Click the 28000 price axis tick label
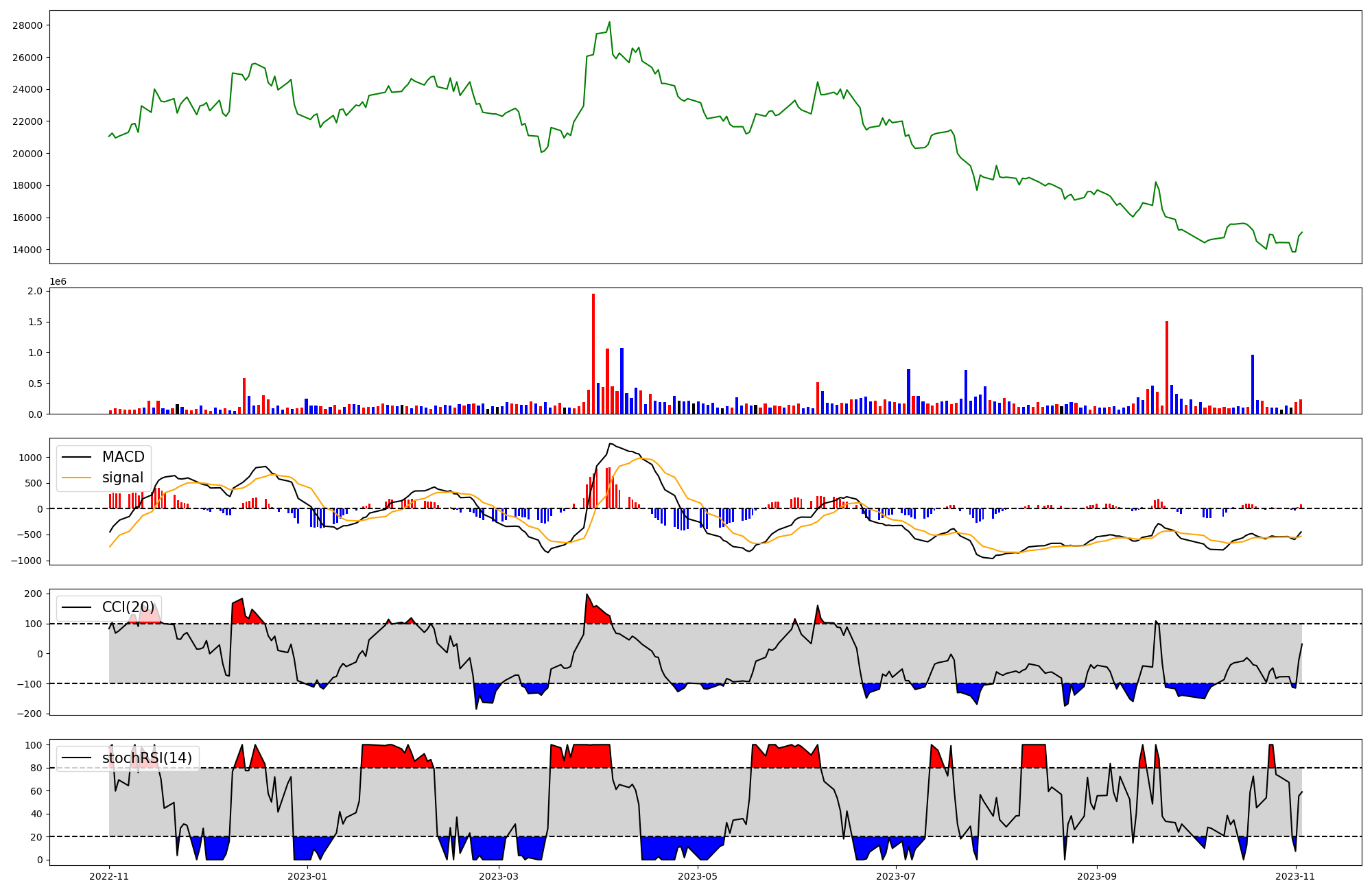This screenshot has width=1372, height=892. pyautogui.click(x=27, y=25)
